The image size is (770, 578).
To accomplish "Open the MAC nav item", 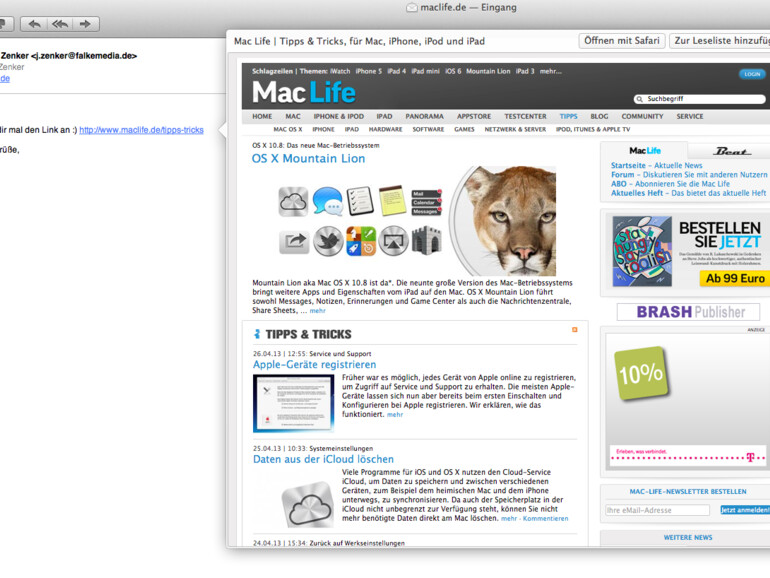I will click(293, 116).
